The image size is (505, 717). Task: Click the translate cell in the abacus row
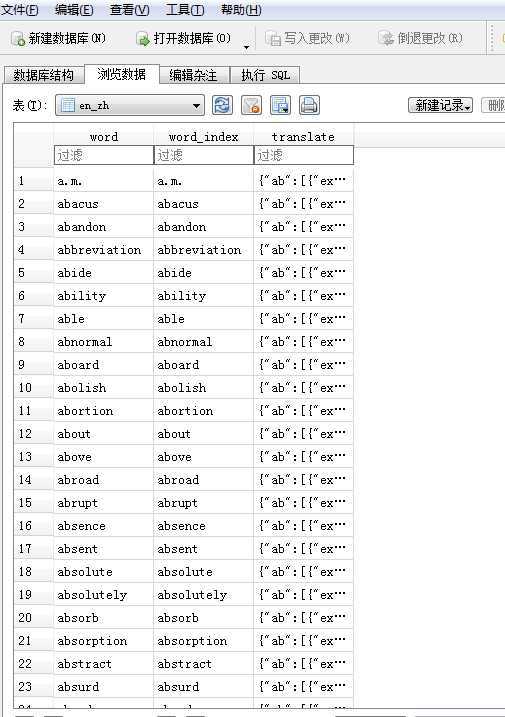pyautogui.click(x=304, y=203)
